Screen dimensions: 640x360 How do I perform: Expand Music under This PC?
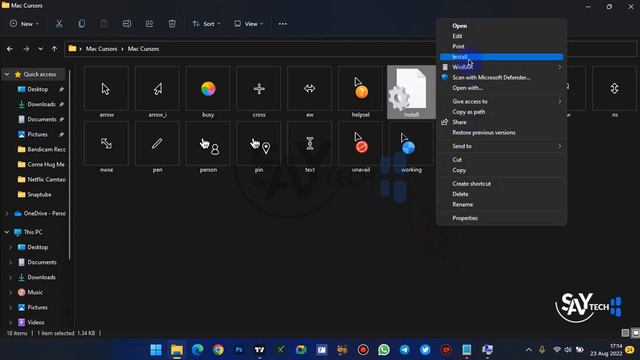click(11, 292)
